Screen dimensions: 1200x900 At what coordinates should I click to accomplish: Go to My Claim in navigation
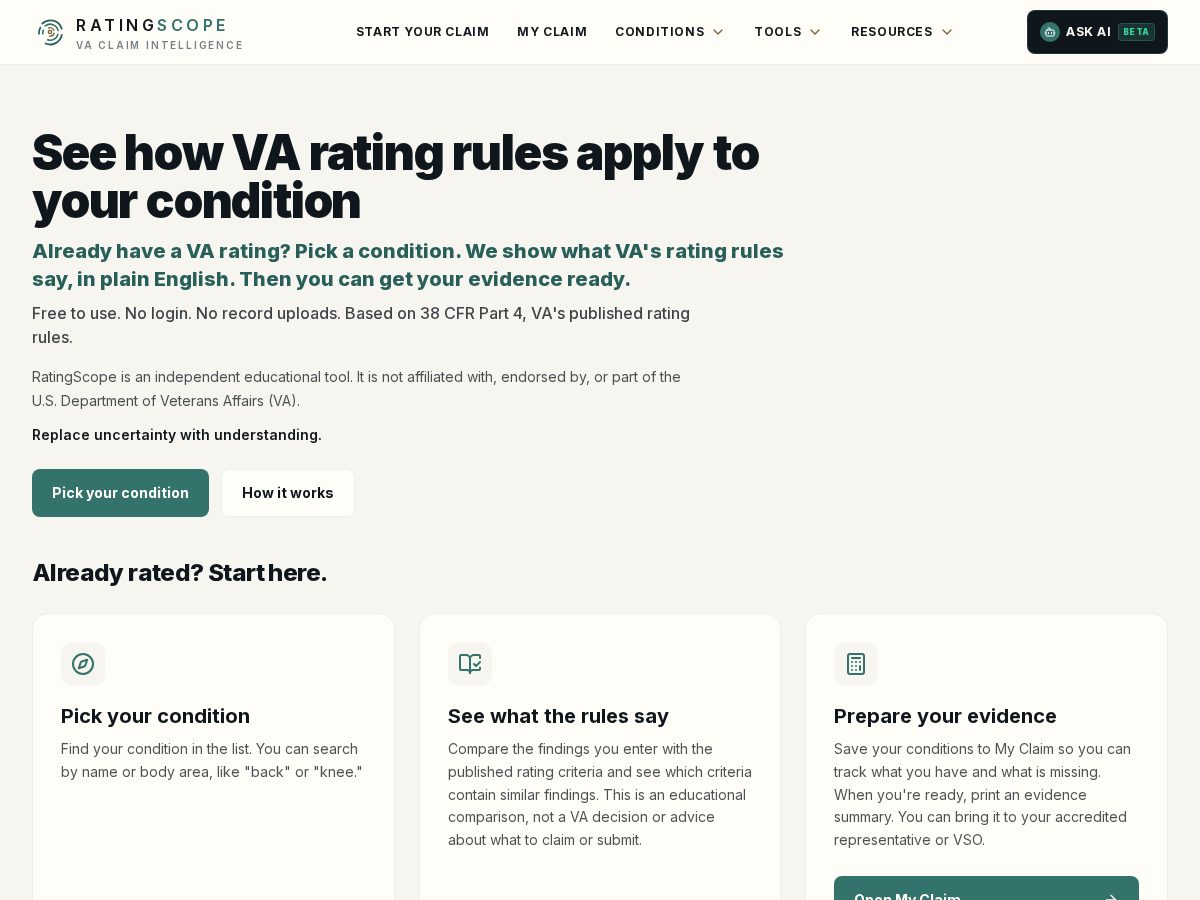[552, 32]
